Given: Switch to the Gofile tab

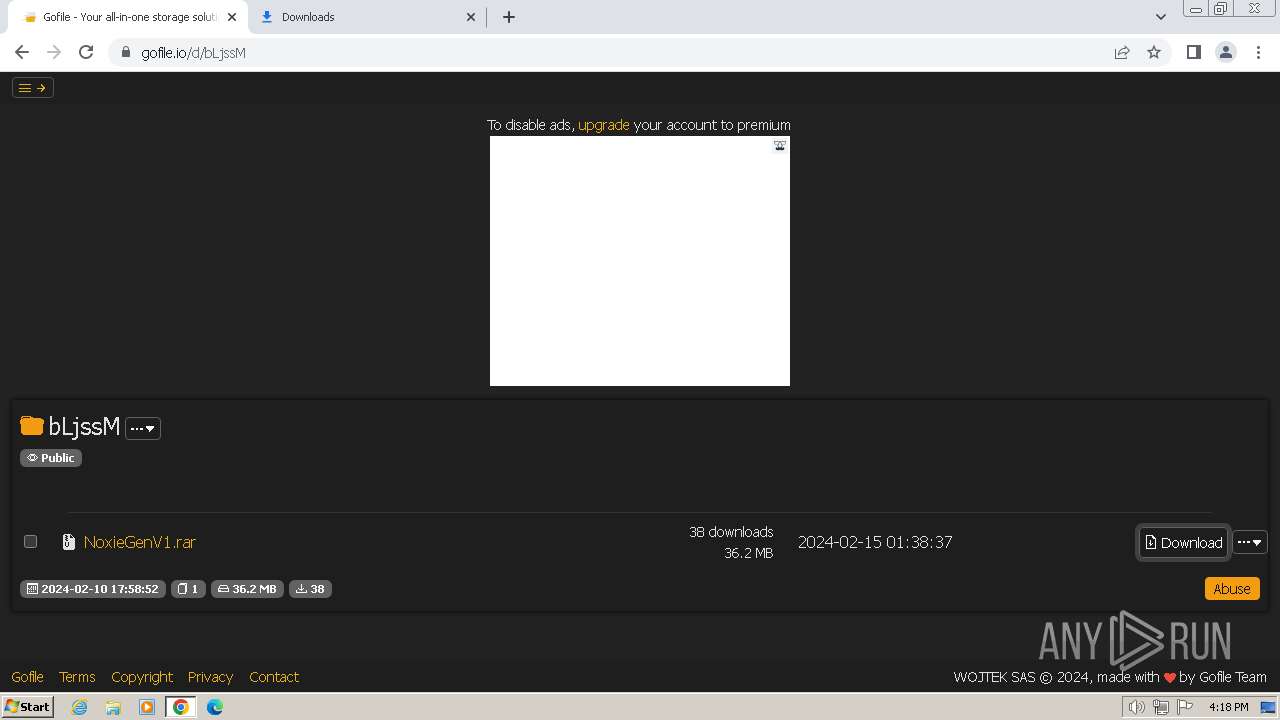Looking at the screenshot, I should pyautogui.click(x=128, y=17).
